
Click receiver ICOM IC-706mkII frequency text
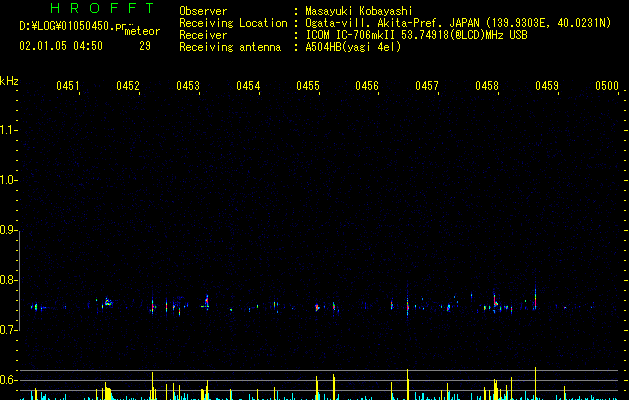pyautogui.click(x=416, y=35)
